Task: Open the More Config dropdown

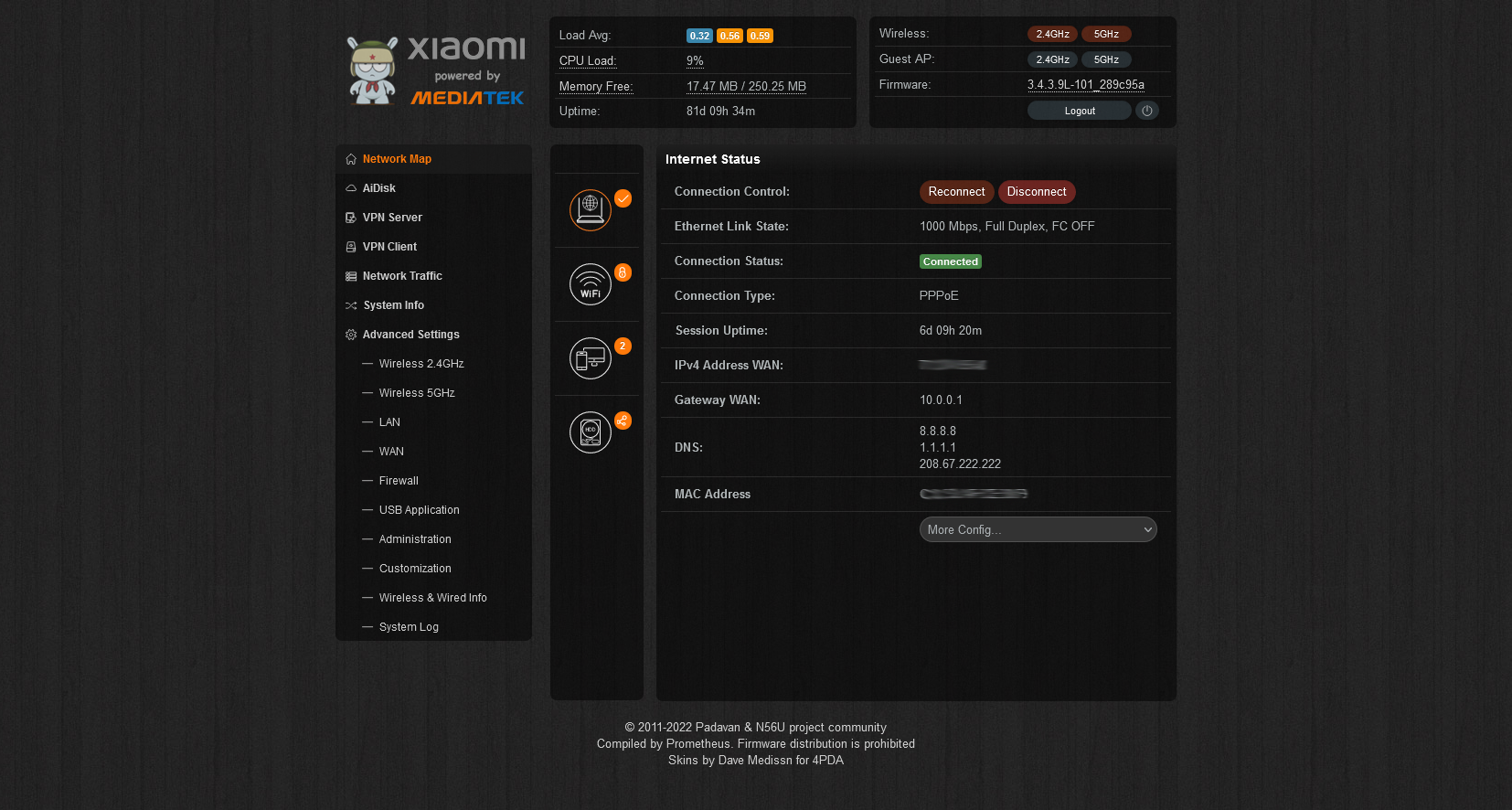Action: tap(1038, 529)
